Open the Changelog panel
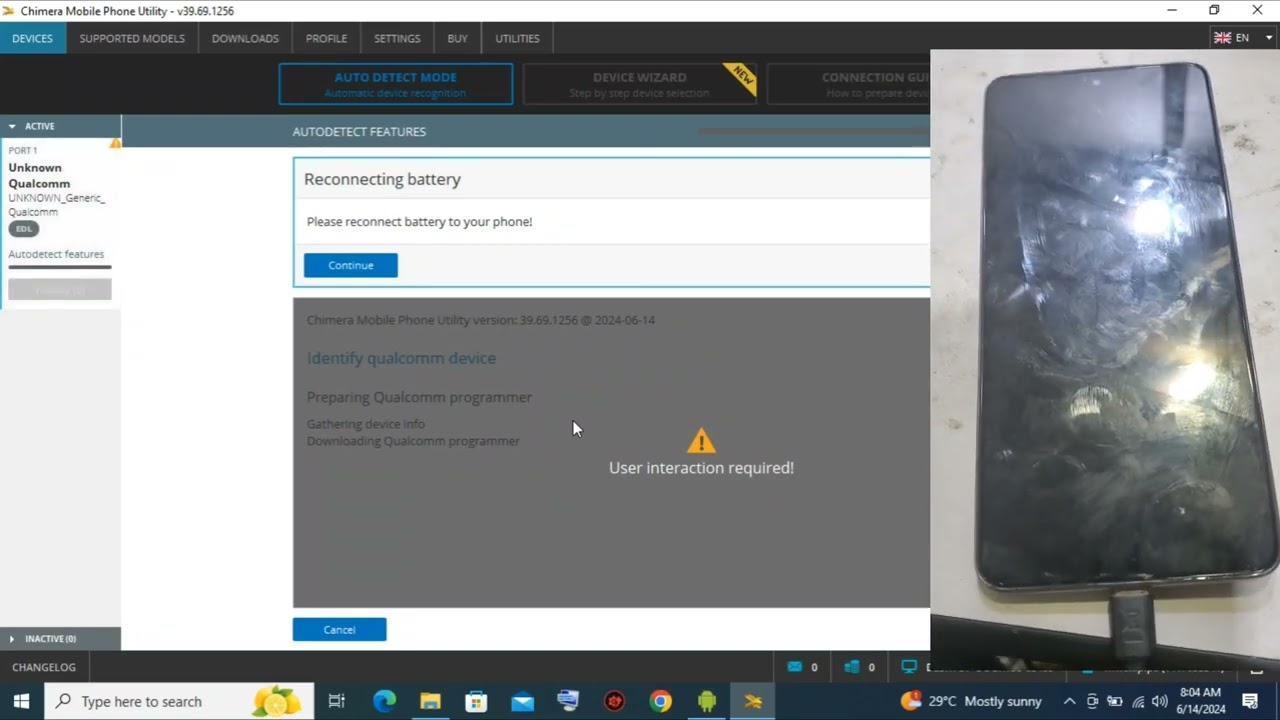The height and width of the screenshot is (720, 1280). (x=44, y=667)
